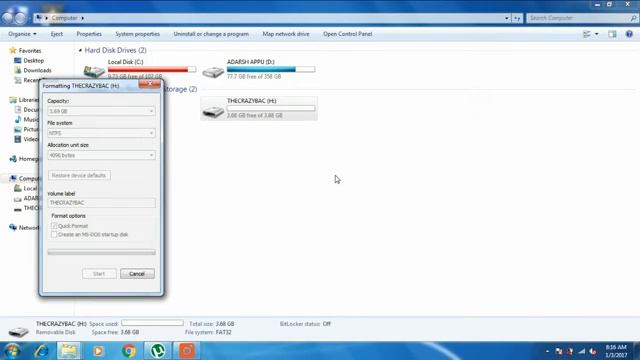640x360 pixels.
Task: Click Eject in the toolbar
Action: click(x=57, y=34)
